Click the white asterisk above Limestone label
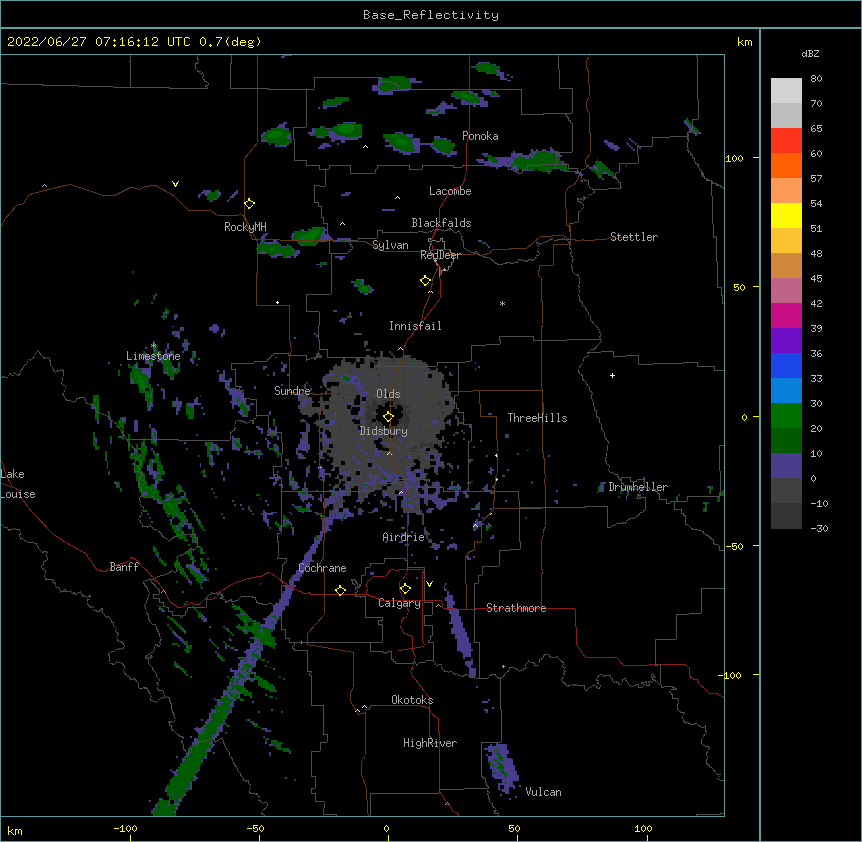This screenshot has width=862, height=842. pos(153,345)
